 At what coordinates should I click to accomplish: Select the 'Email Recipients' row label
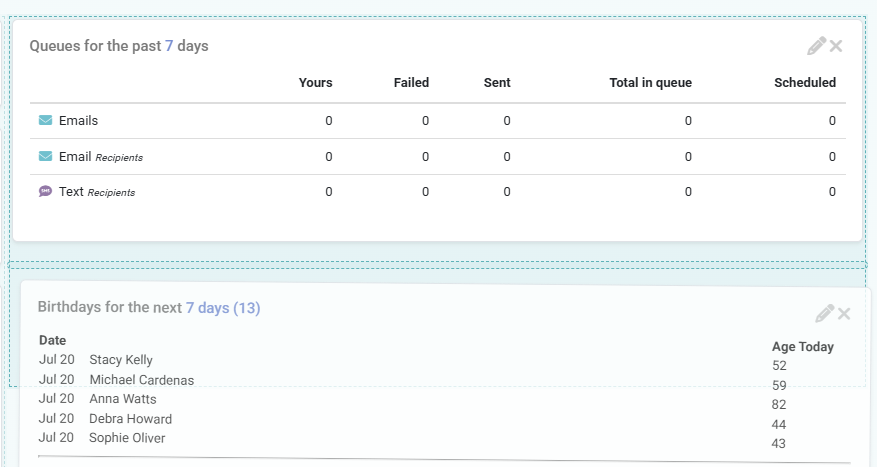coord(101,157)
